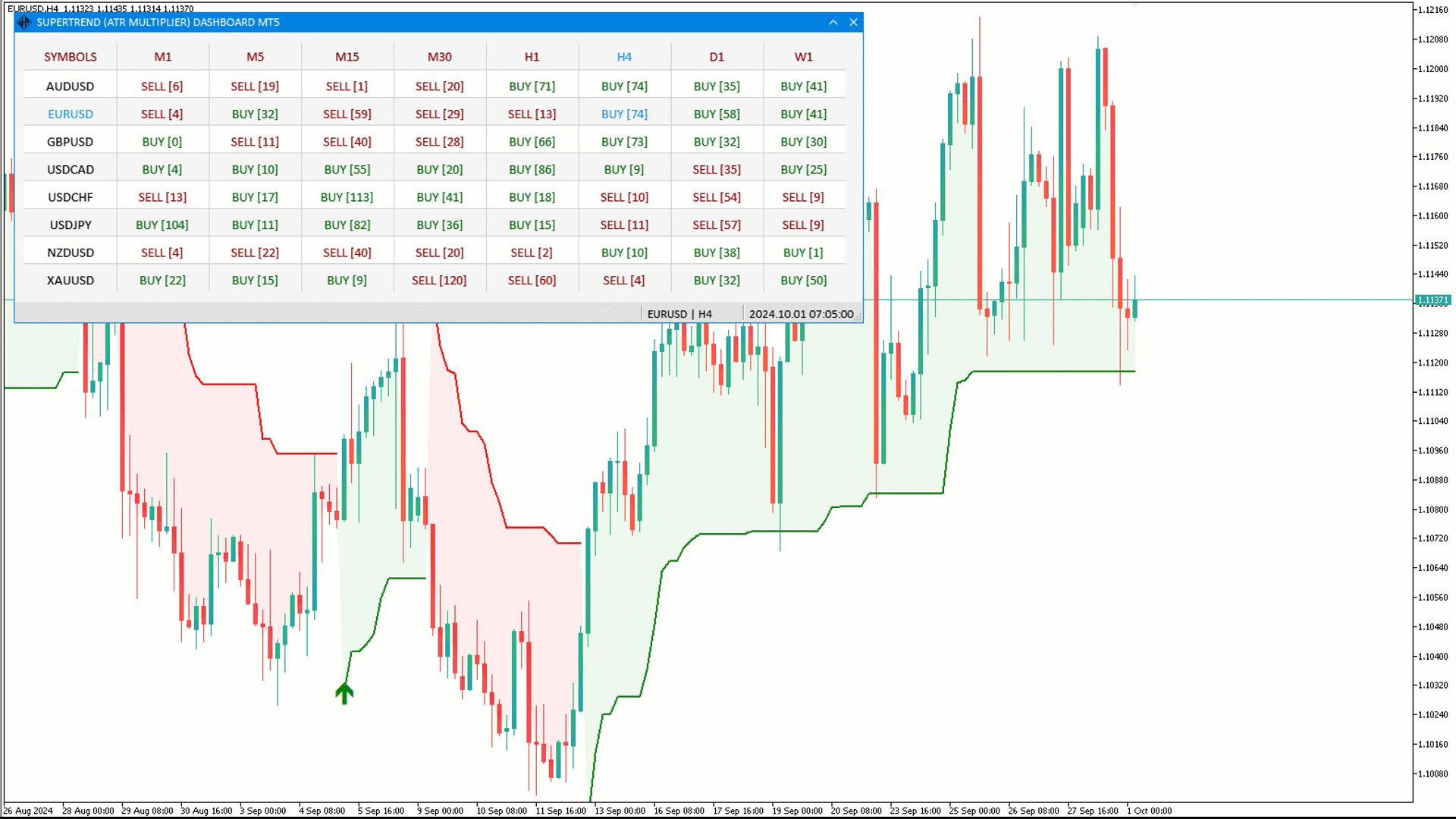Click the green buy arrow on the chart
Screen dimensions: 1456x819
click(345, 692)
